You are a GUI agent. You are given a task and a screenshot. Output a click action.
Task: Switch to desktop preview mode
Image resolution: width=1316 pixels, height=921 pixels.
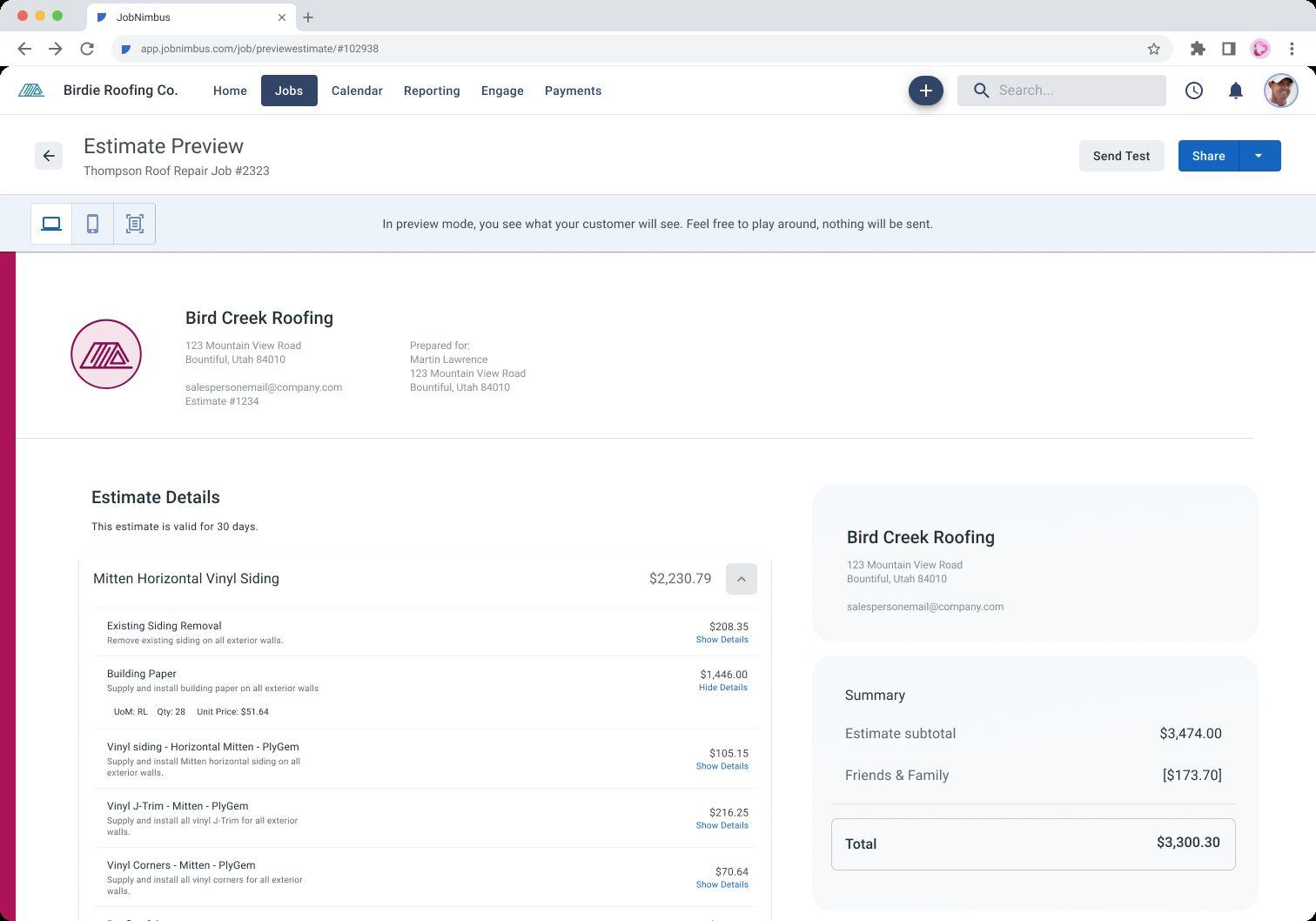pos(51,224)
